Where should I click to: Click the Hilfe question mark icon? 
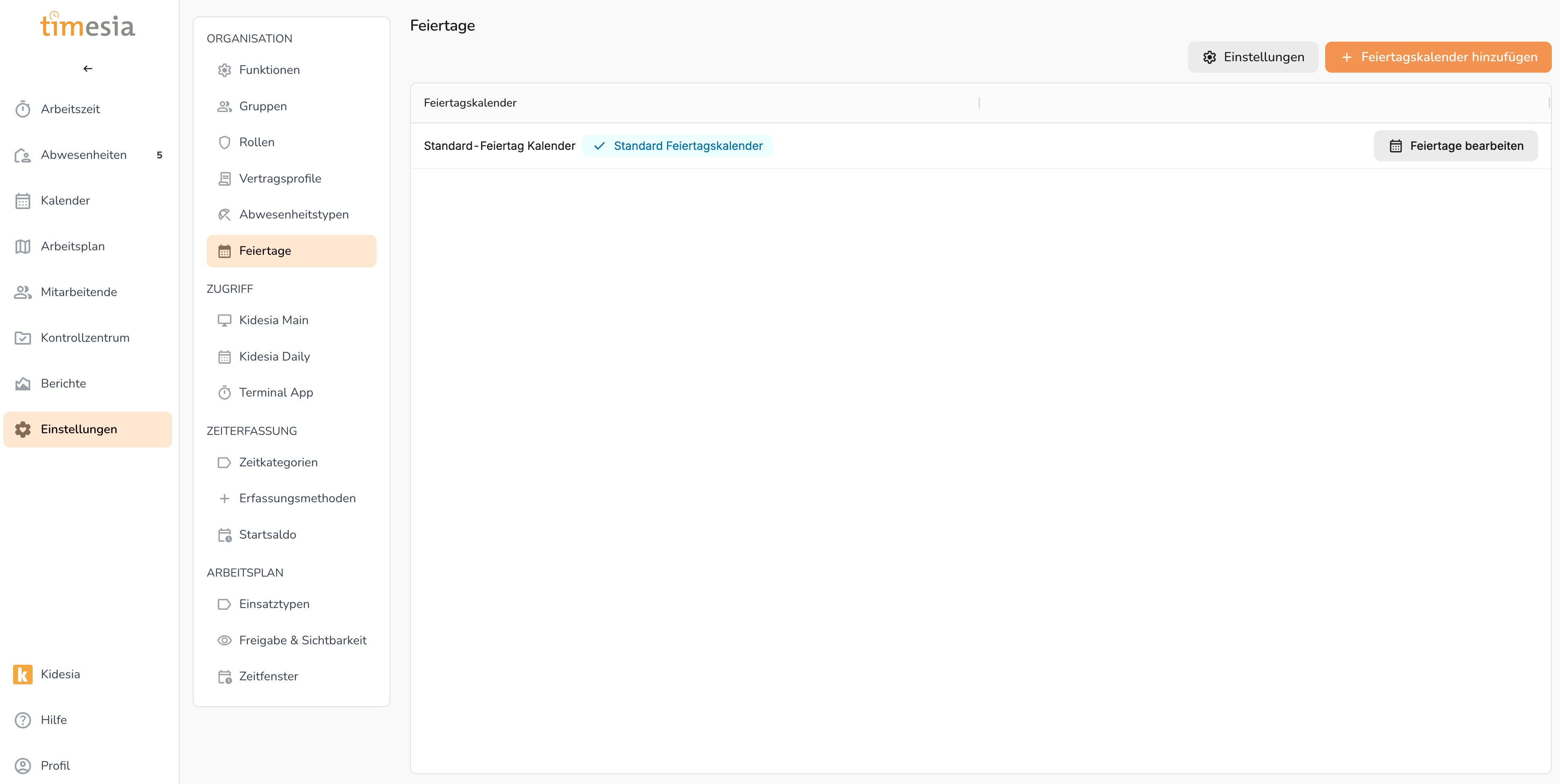(23, 720)
